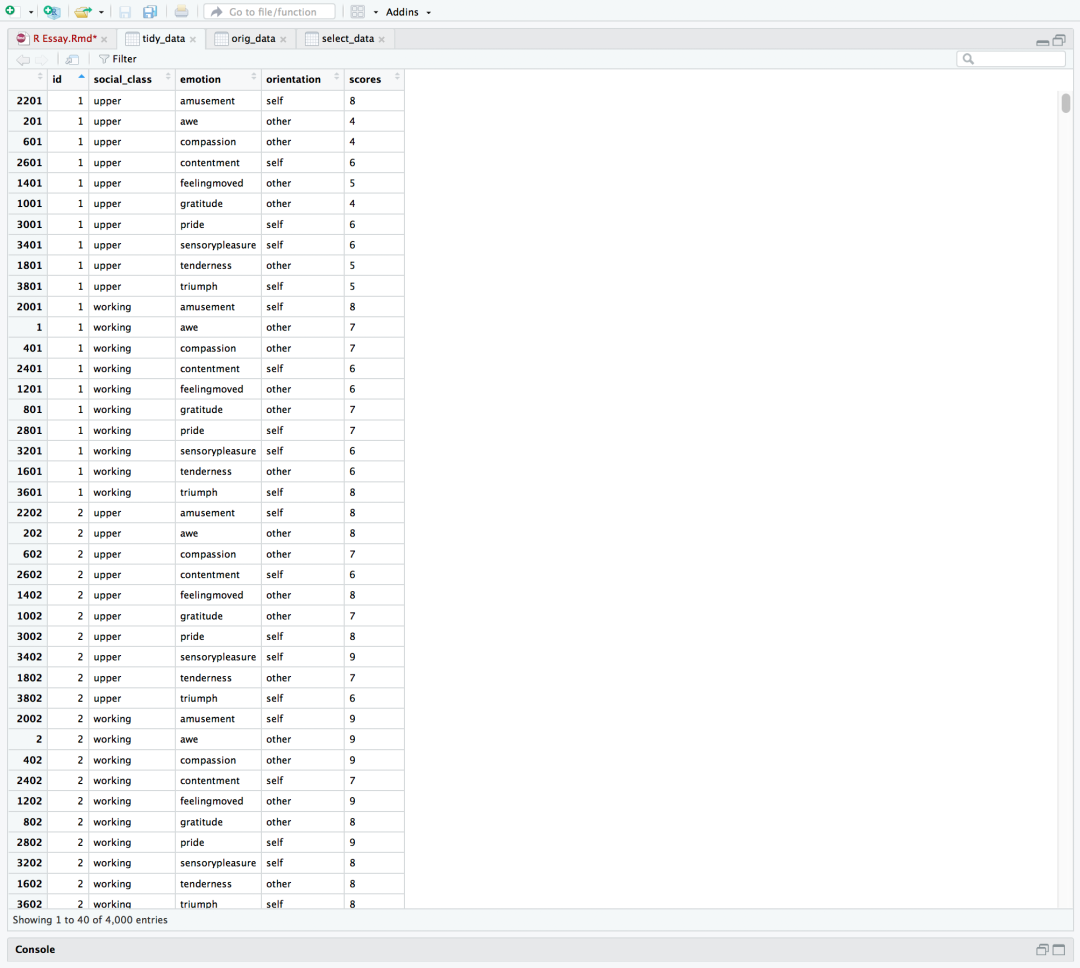The width and height of the screenshot is (1080, 968).
Task: Click the vertical scrollbar thumb
Action: point(1066,103)
